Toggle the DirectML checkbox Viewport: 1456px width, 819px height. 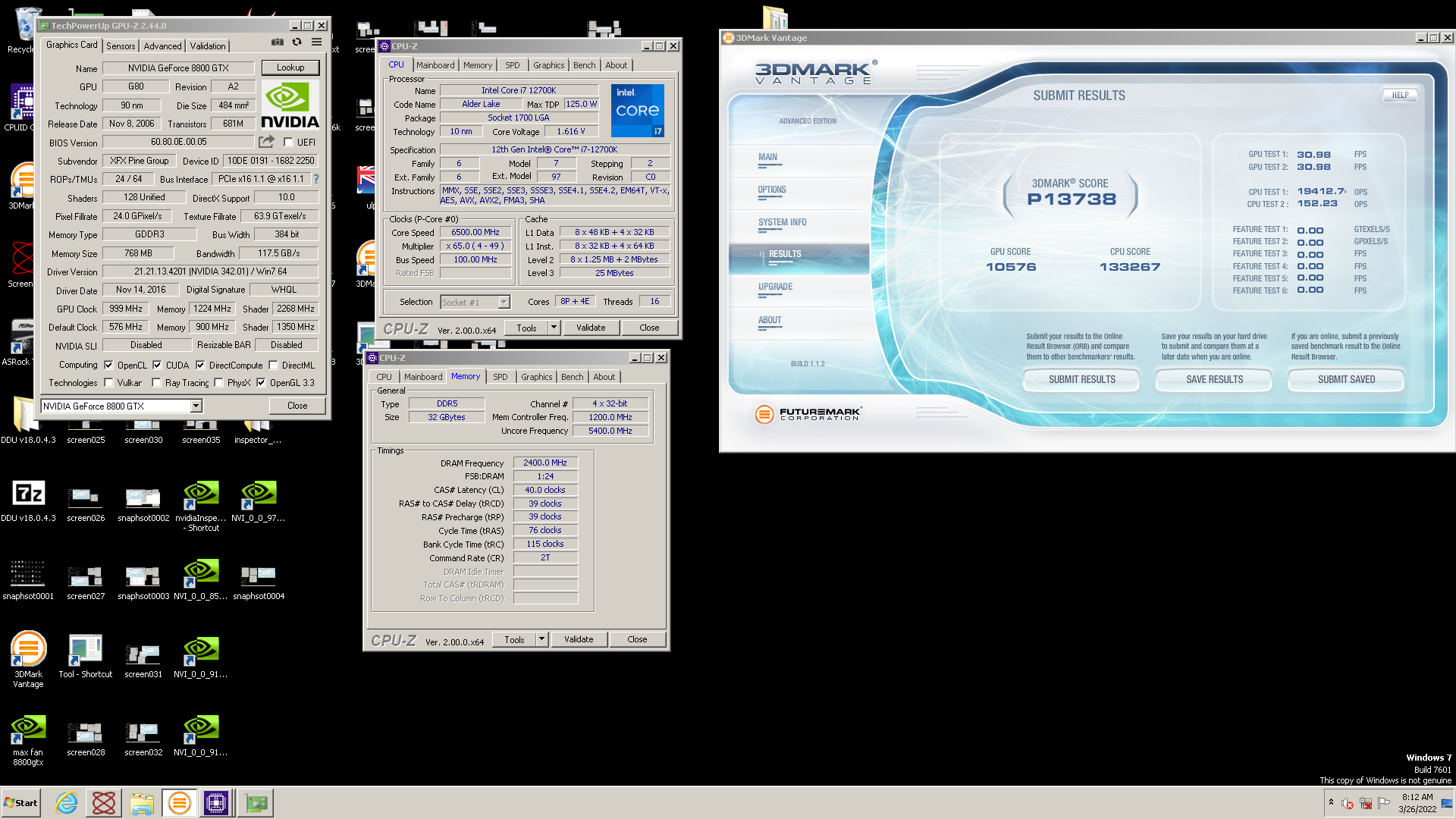[x=273, y=365]
